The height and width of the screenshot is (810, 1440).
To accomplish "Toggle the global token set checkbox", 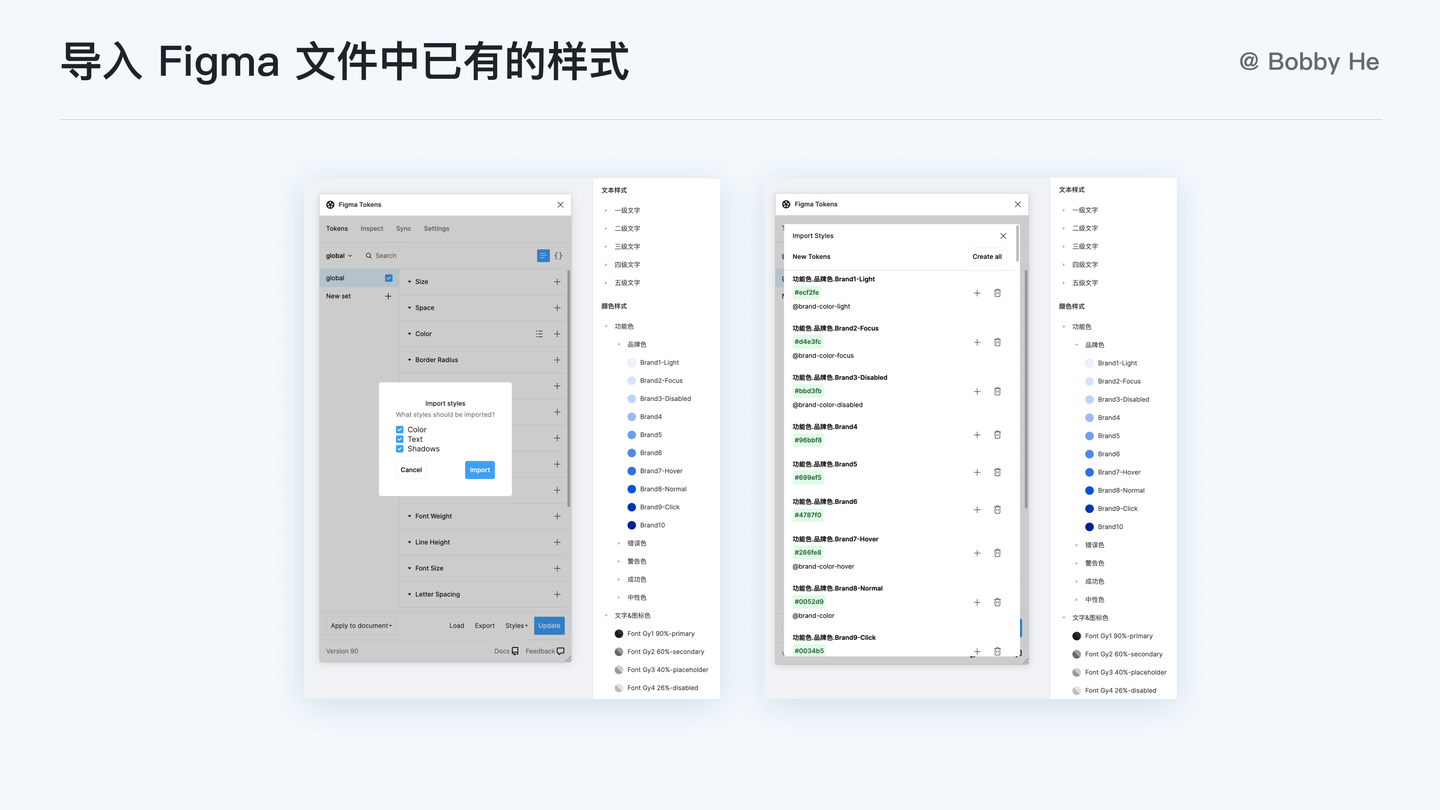I will pyautogui.click(x=389, y=278).
